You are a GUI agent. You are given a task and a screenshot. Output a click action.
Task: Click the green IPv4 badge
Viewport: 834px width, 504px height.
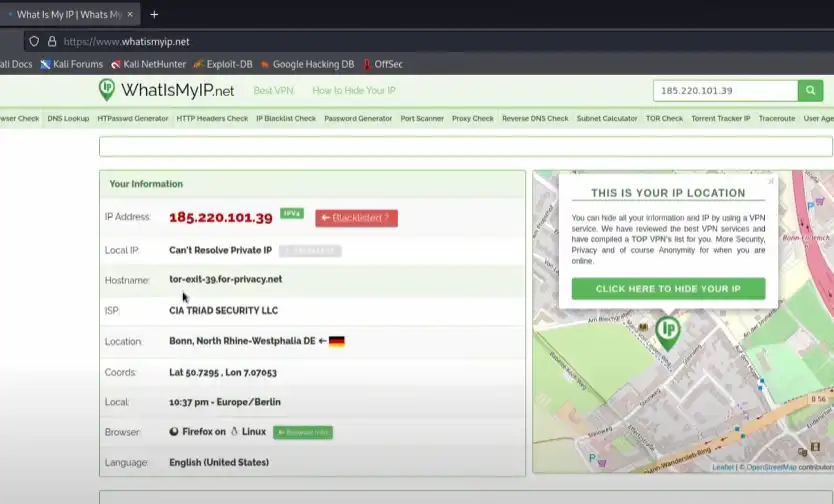click(x=292, y=213)
